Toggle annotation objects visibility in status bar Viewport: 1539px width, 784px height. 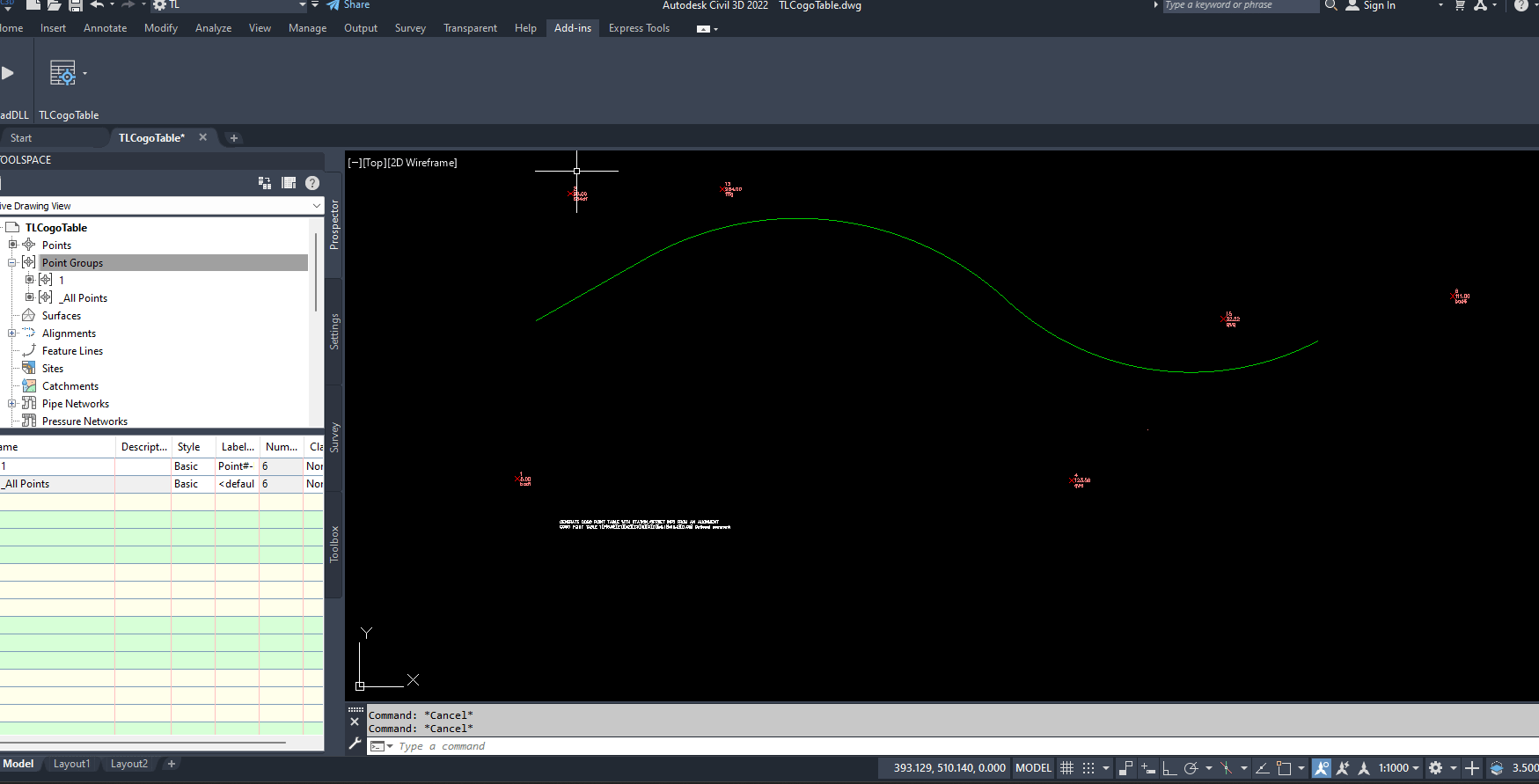[1322, 768]
